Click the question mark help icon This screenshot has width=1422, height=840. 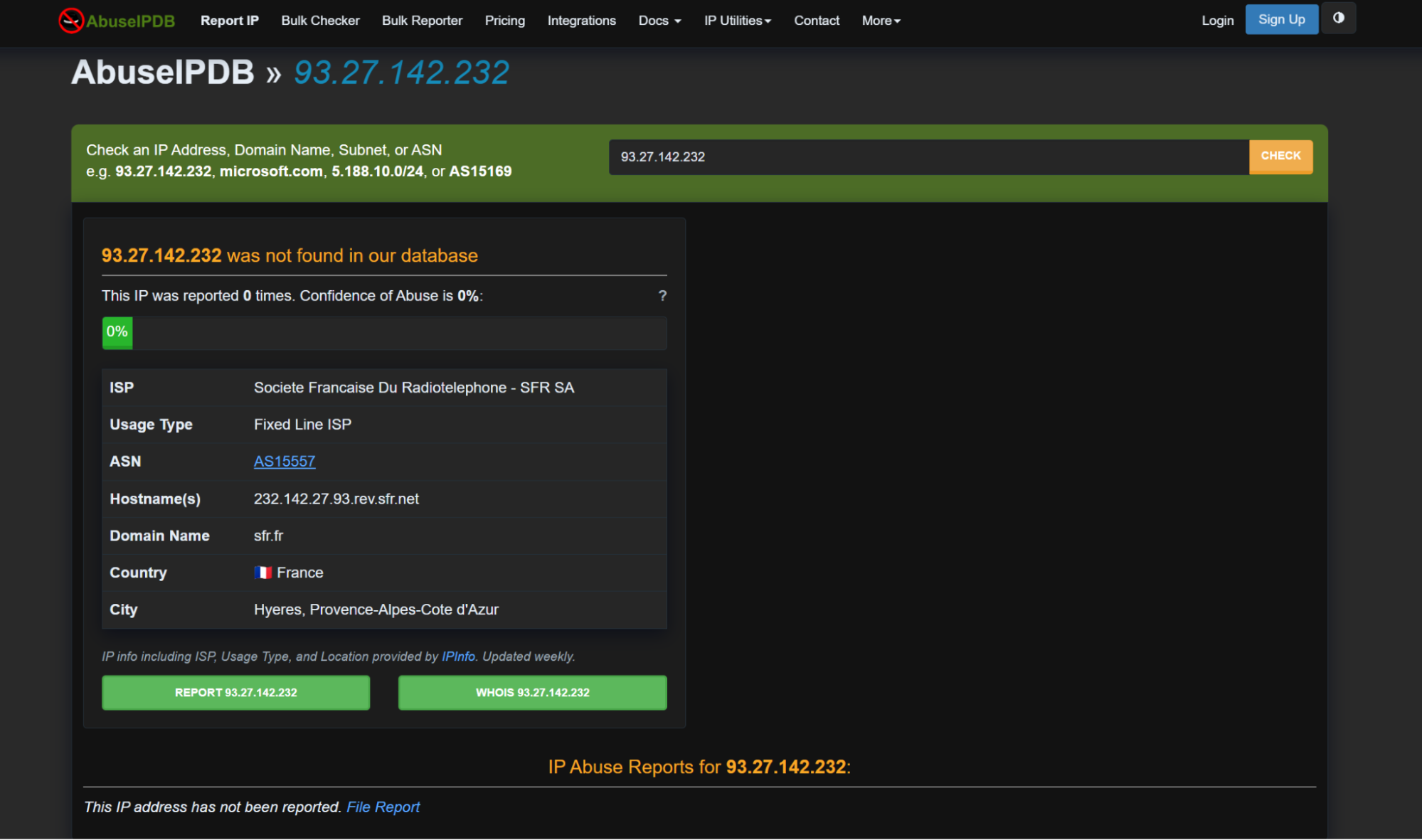[662, 296]
